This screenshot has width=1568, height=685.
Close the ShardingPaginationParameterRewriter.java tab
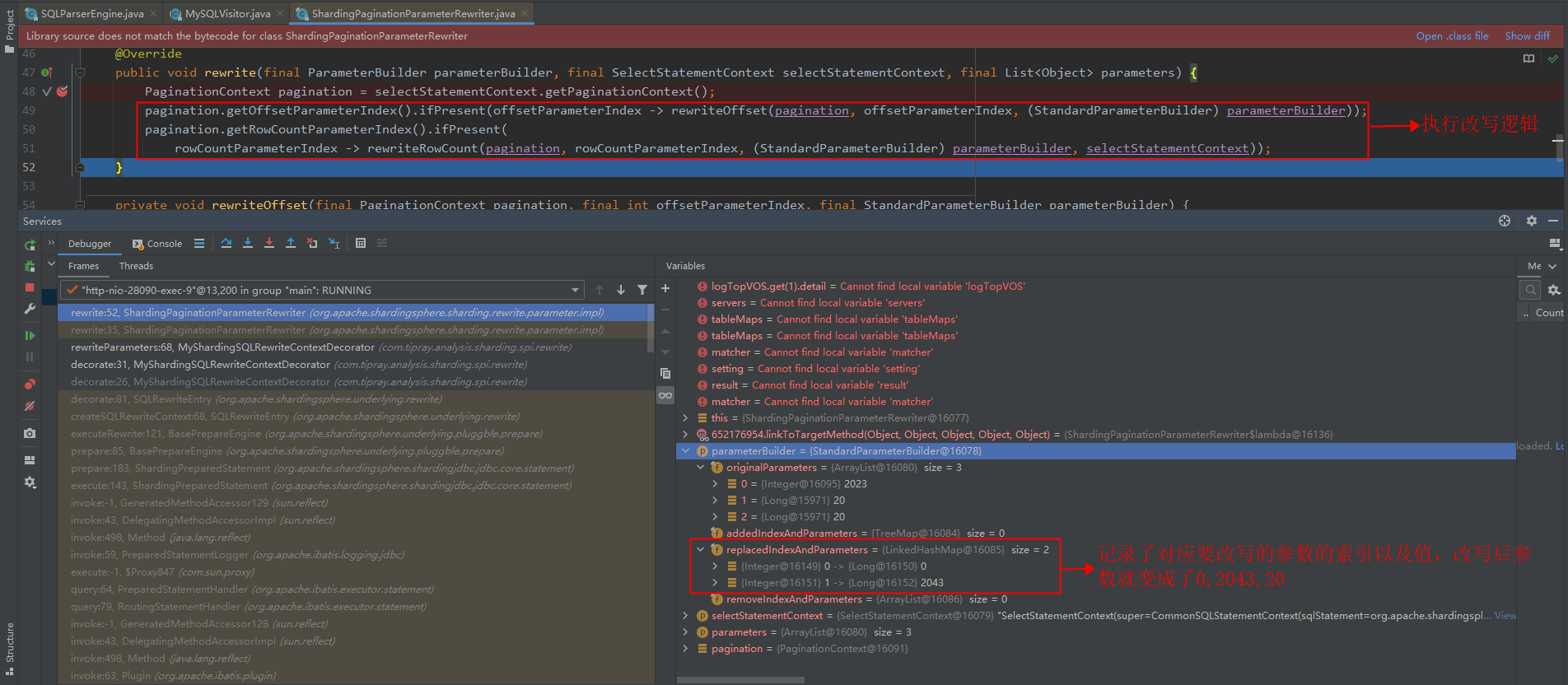525,13
